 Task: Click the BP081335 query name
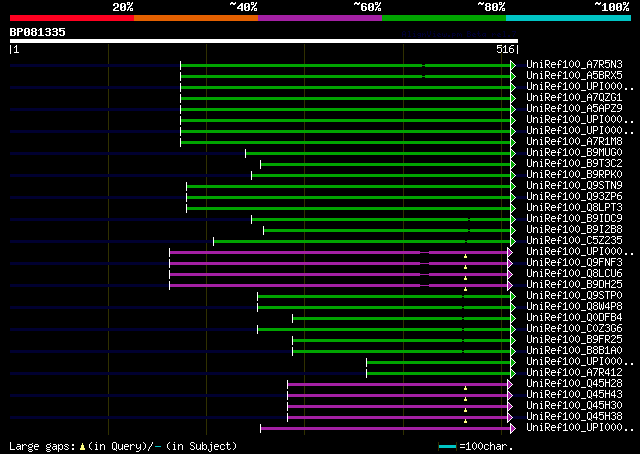click(38, 32)
